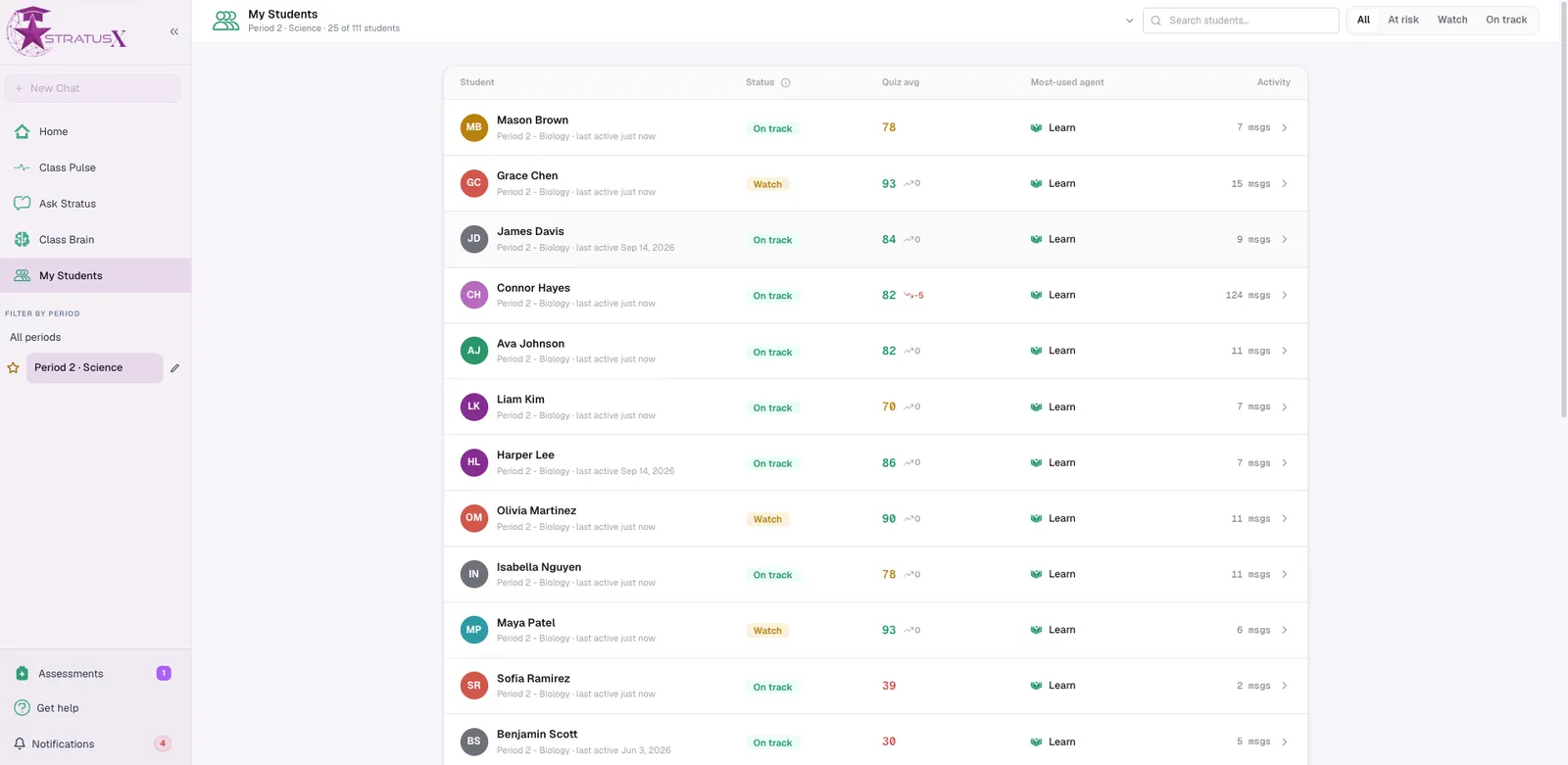This screenshot has width=1568, height=765.
Task: Click the New Chat button
Action: coord(93,88)
